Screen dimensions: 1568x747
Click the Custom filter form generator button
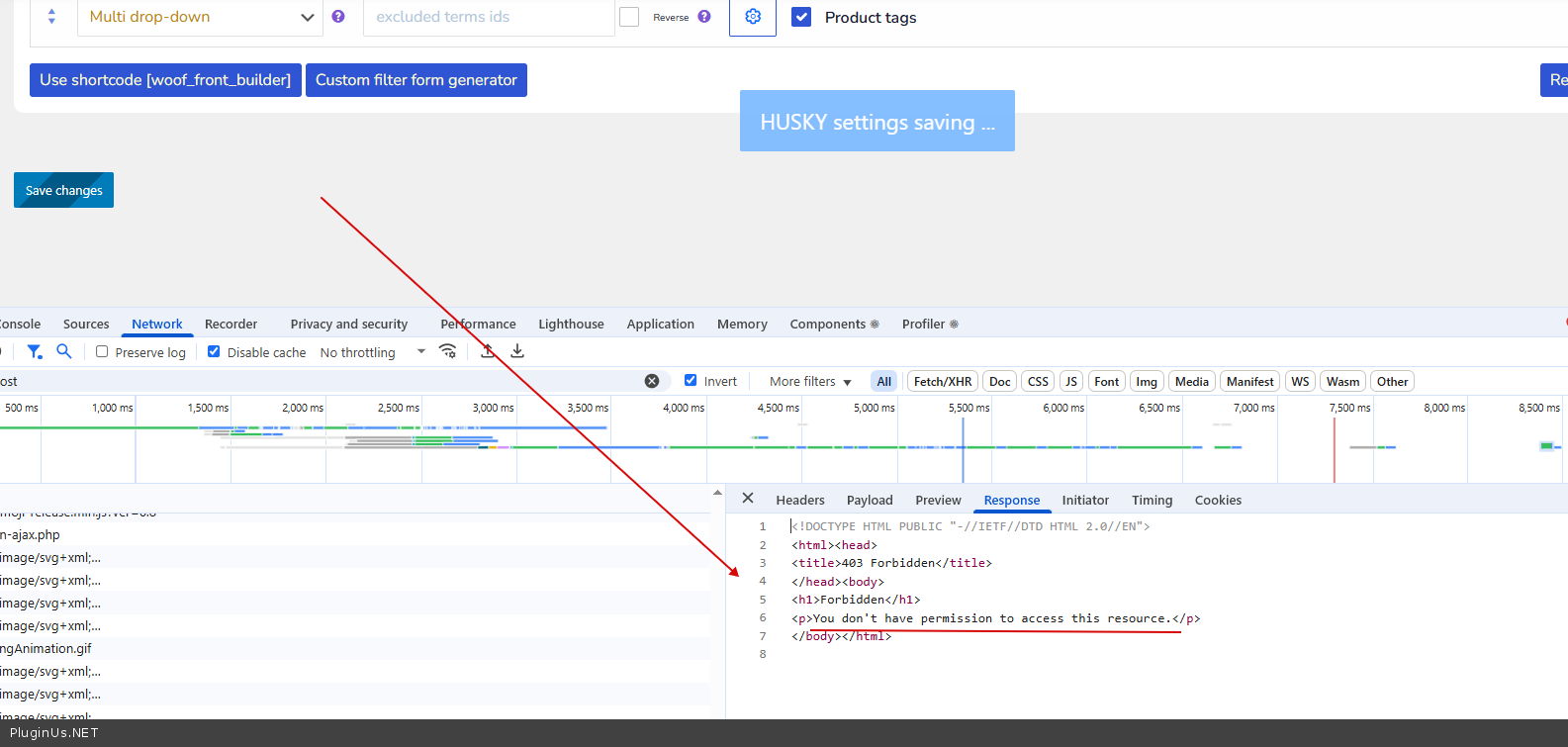click(x=416, y=80)
